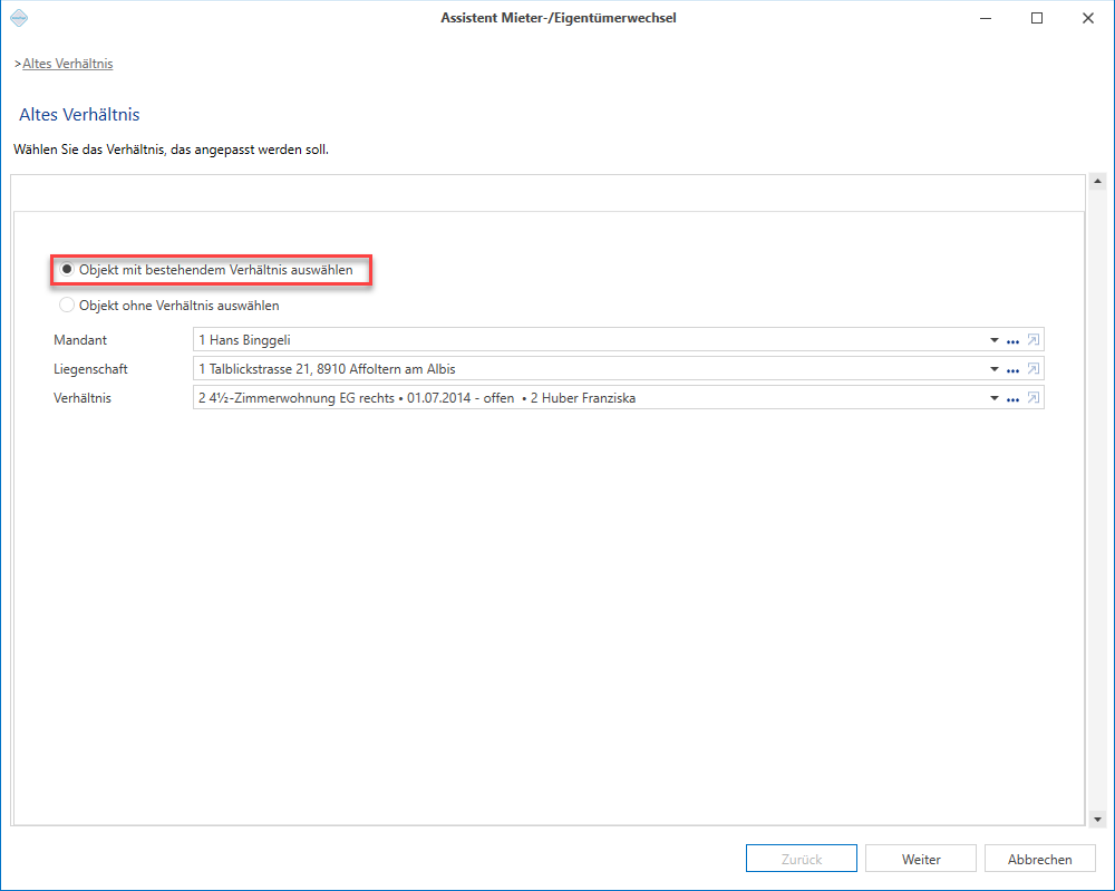Image resolution: width=1115 pixels, height=891 pixels.
Task: Select 'Objekt ohne Verhältnis auswählen' radio button
Action: click(67, 305)
